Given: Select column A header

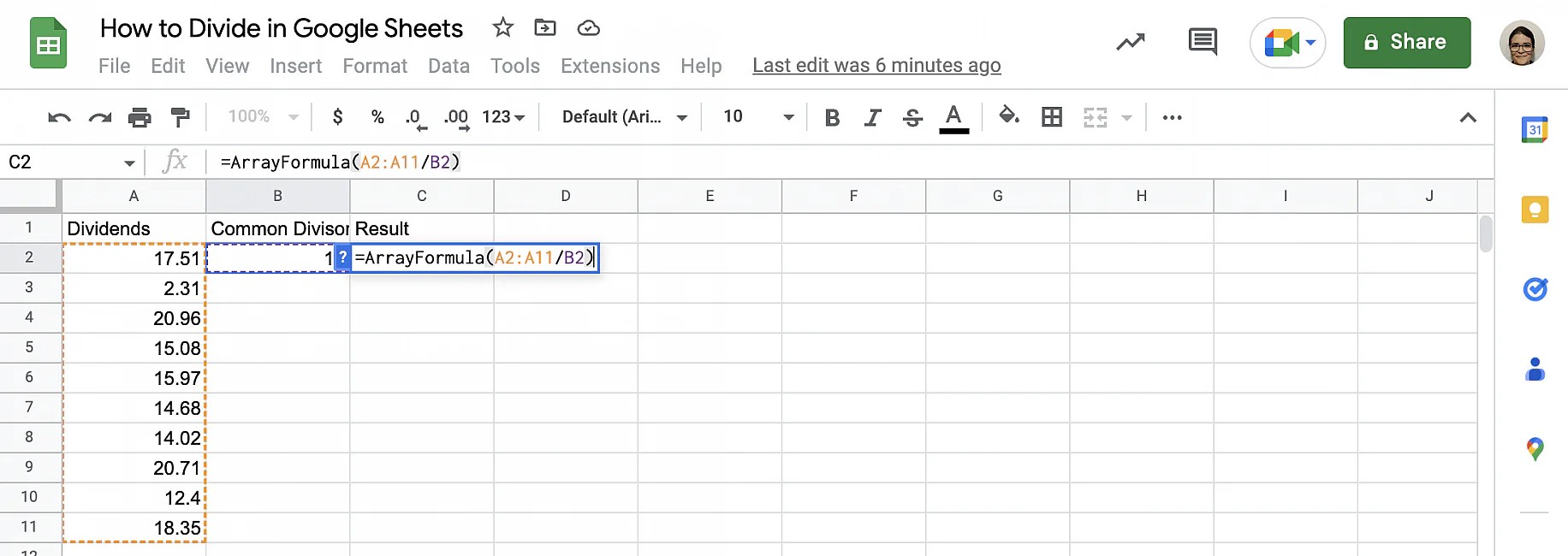Looking at the screenshot, I should coord(134,196).
